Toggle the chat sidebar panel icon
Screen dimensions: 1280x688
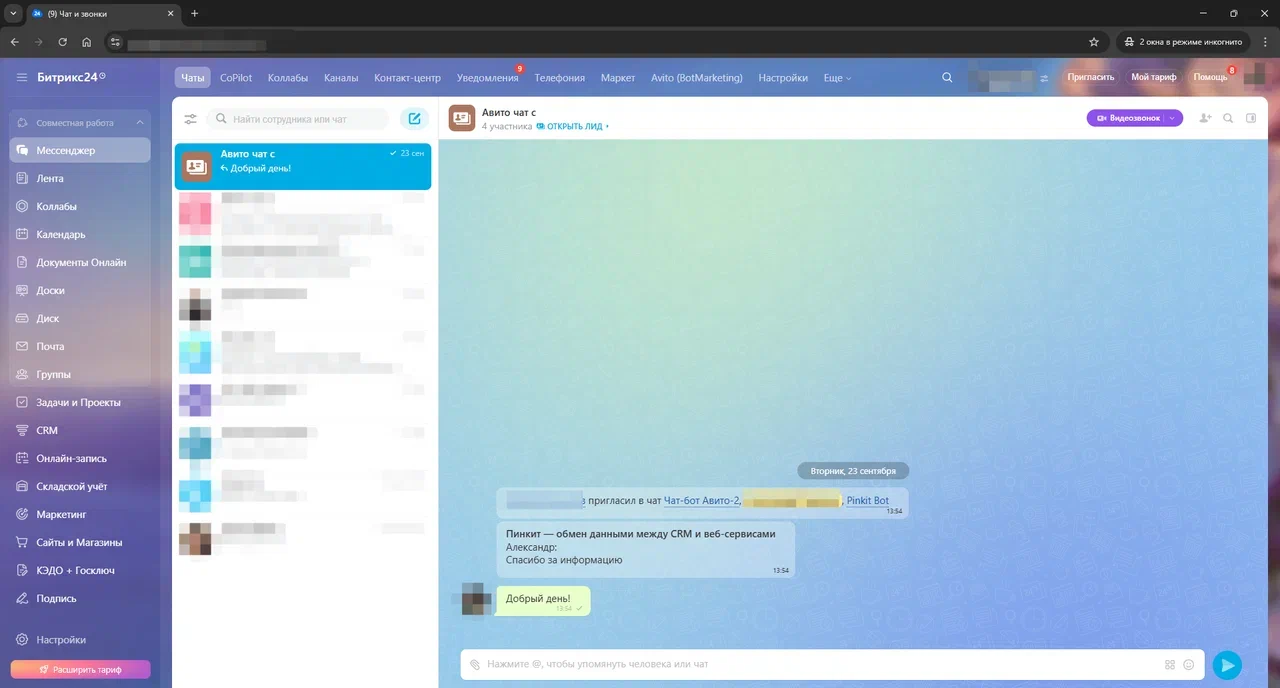click(x=1250, y=118)
